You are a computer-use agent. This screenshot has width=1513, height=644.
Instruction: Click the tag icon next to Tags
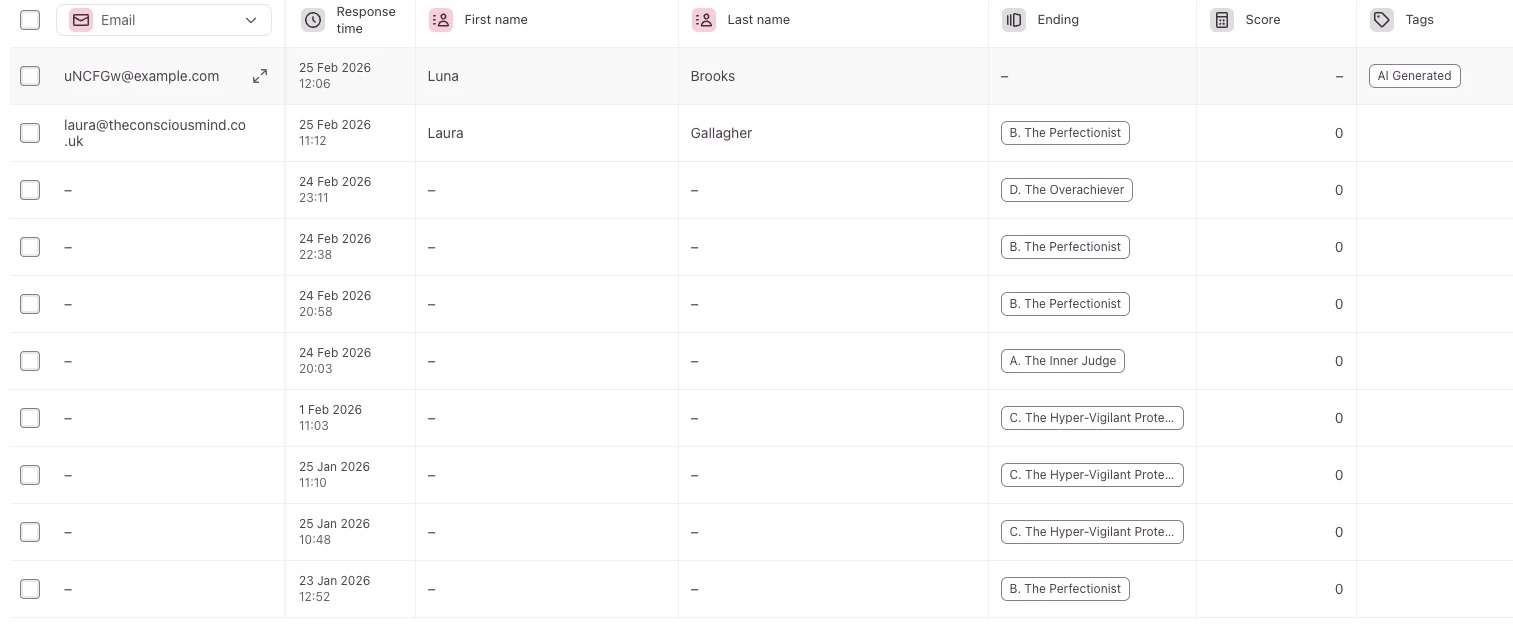coord(1382,20)
